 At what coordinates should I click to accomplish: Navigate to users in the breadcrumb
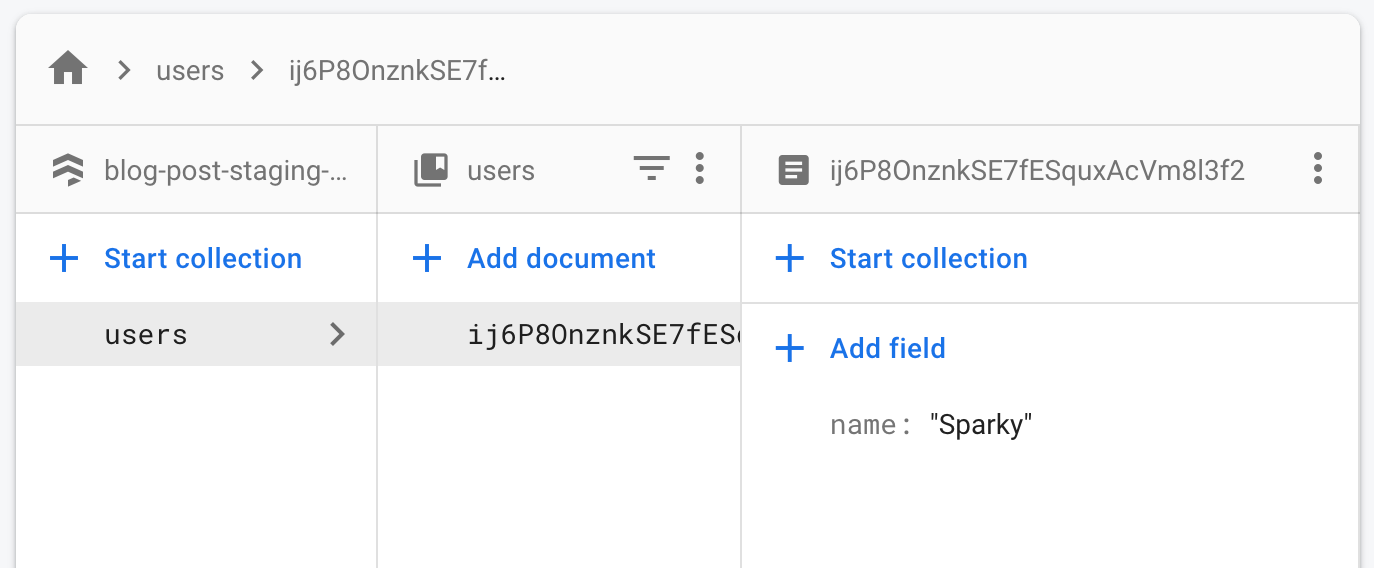pos(190,71)
